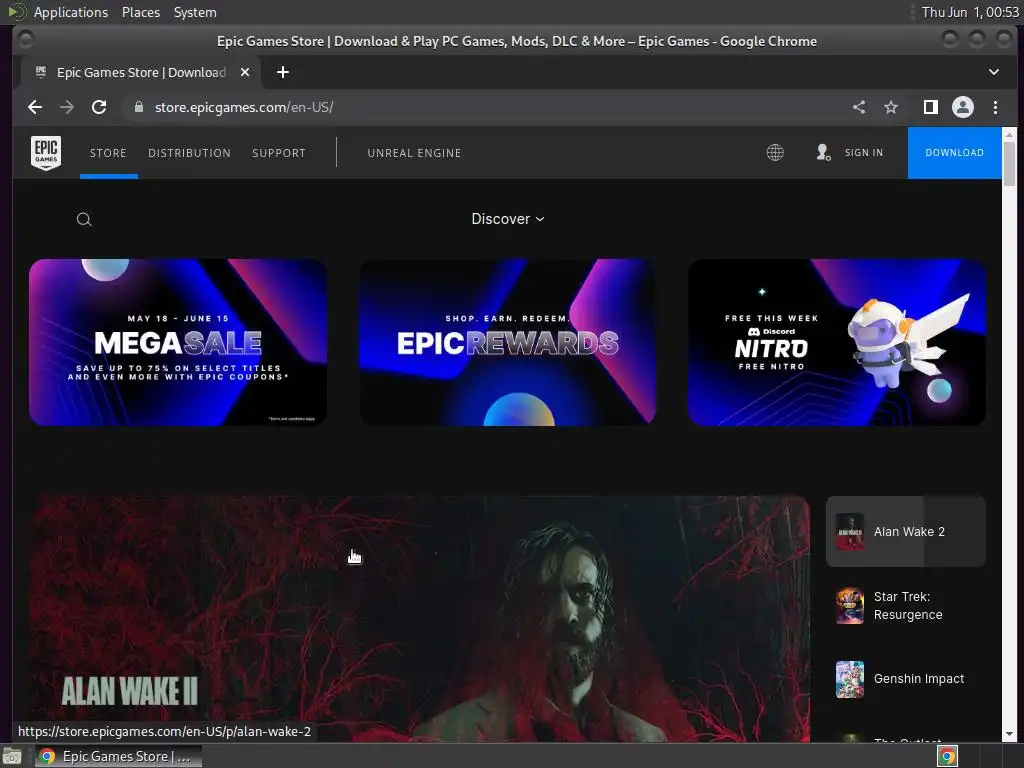Close the Epic Games Store tab
Viewport: 1024px width, 768px height.
pos(245,72)
